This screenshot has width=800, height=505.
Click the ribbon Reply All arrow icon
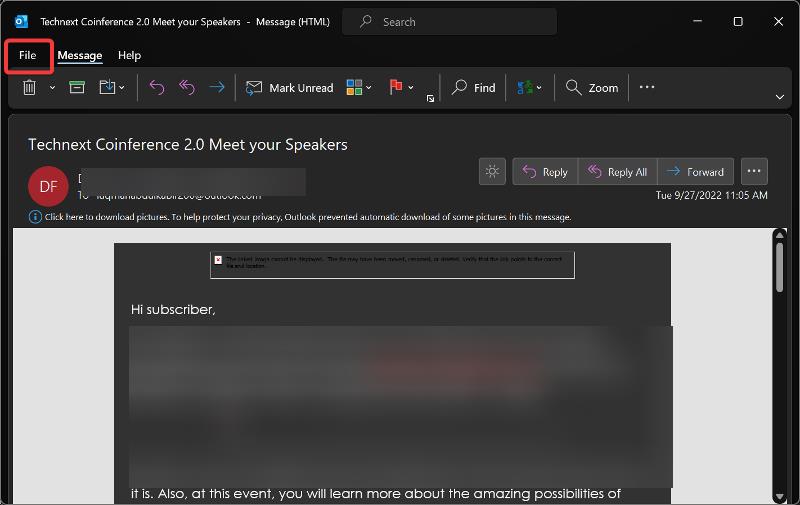[187, 88]
